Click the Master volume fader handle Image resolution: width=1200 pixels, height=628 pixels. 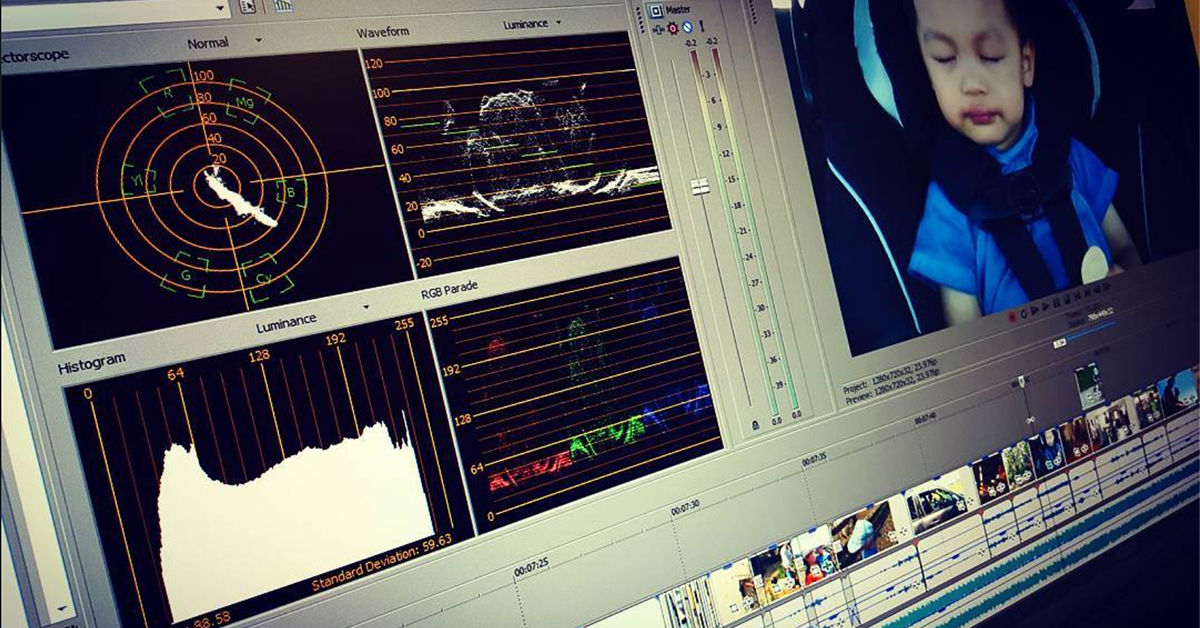tap(700, 186)
